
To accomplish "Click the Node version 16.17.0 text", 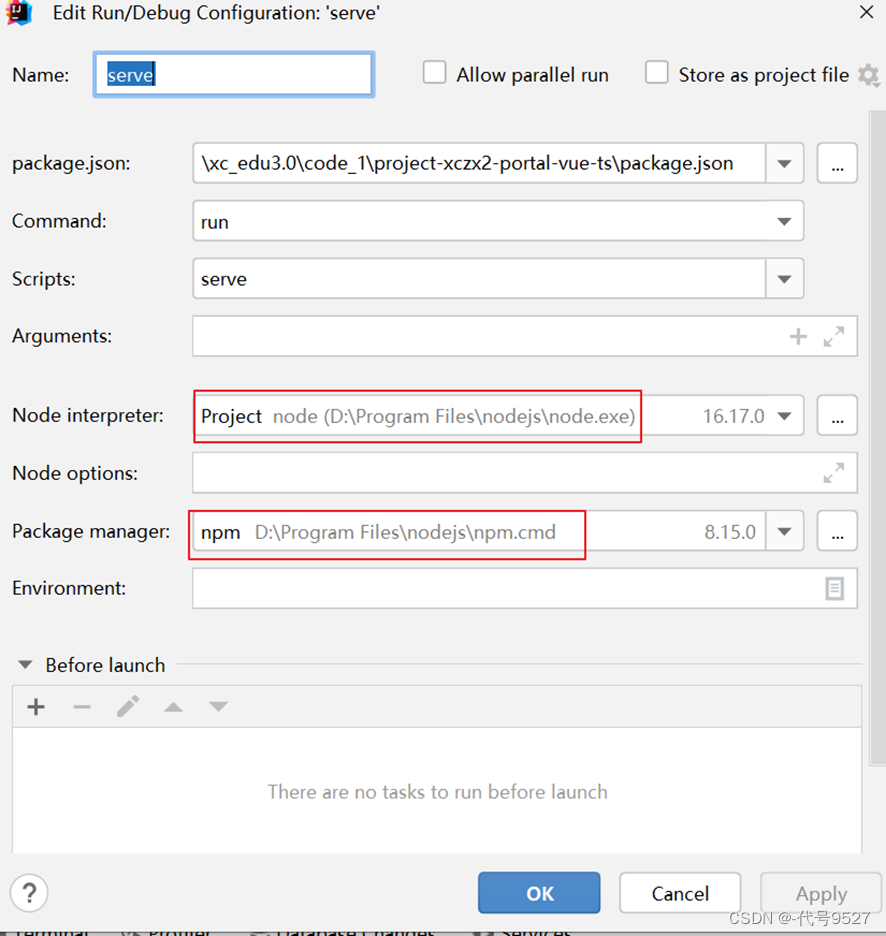I will pyautogui.click(x=733, y=416).
